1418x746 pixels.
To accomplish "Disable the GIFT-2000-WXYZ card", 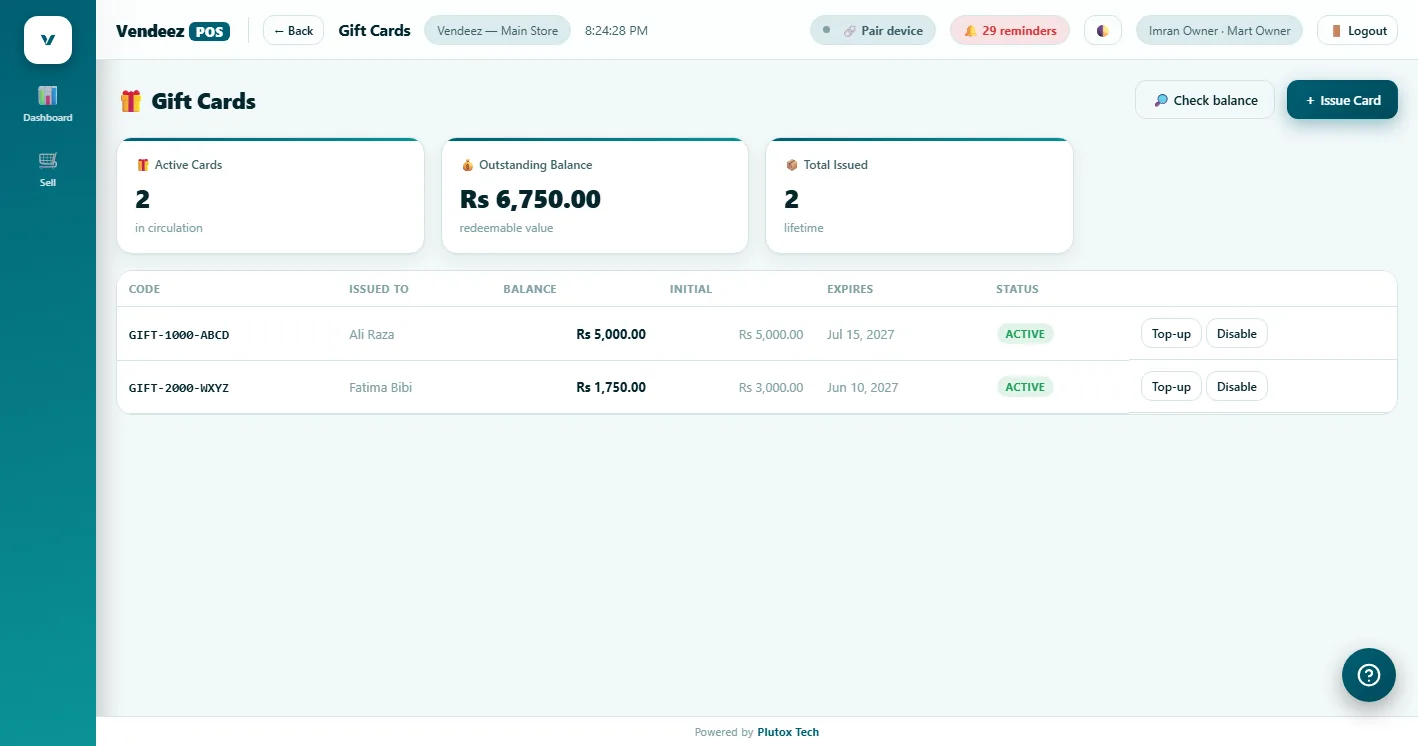I will [1236, 387].
